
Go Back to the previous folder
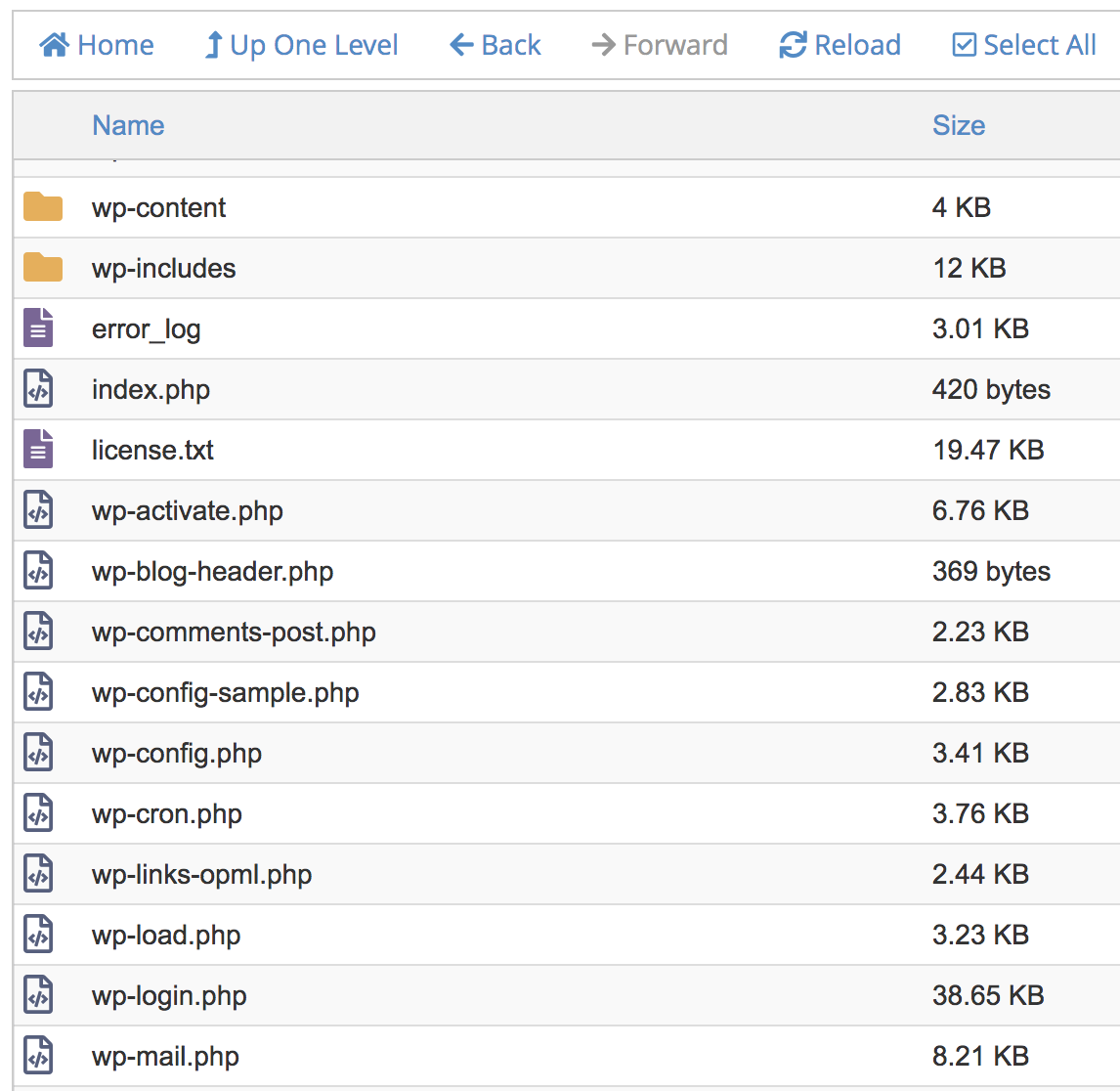495,45
